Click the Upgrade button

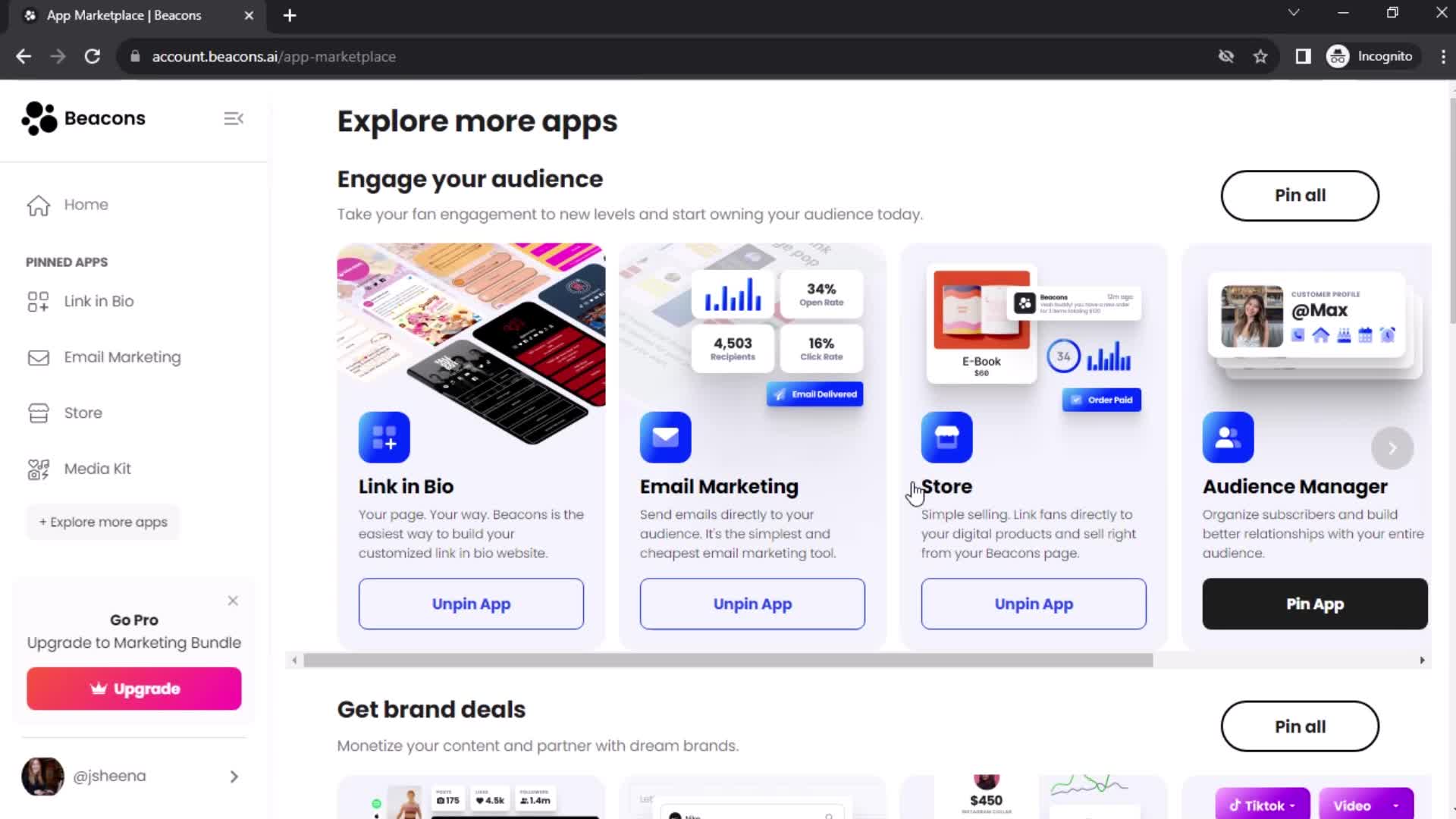coord(134,688)
